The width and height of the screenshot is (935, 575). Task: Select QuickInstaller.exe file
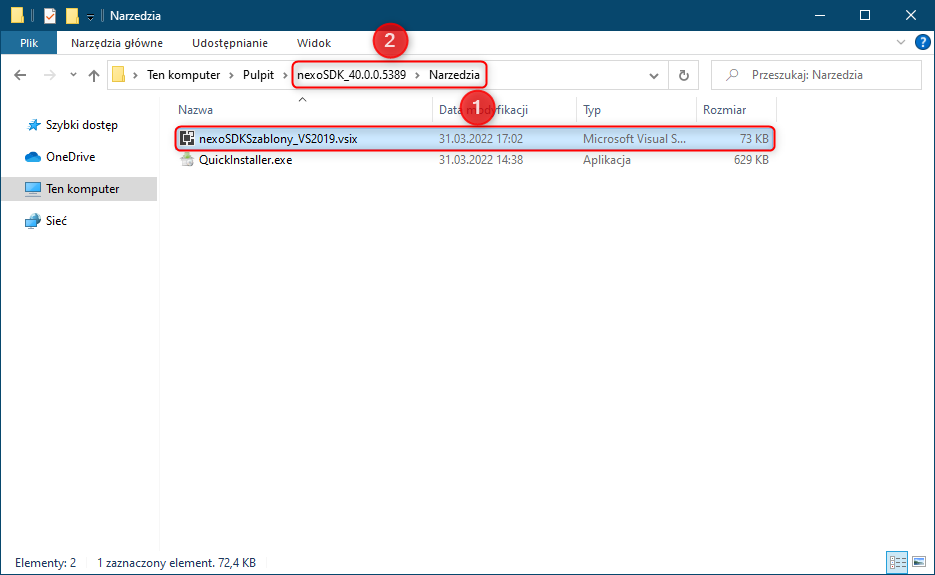(x=246, y=160)
